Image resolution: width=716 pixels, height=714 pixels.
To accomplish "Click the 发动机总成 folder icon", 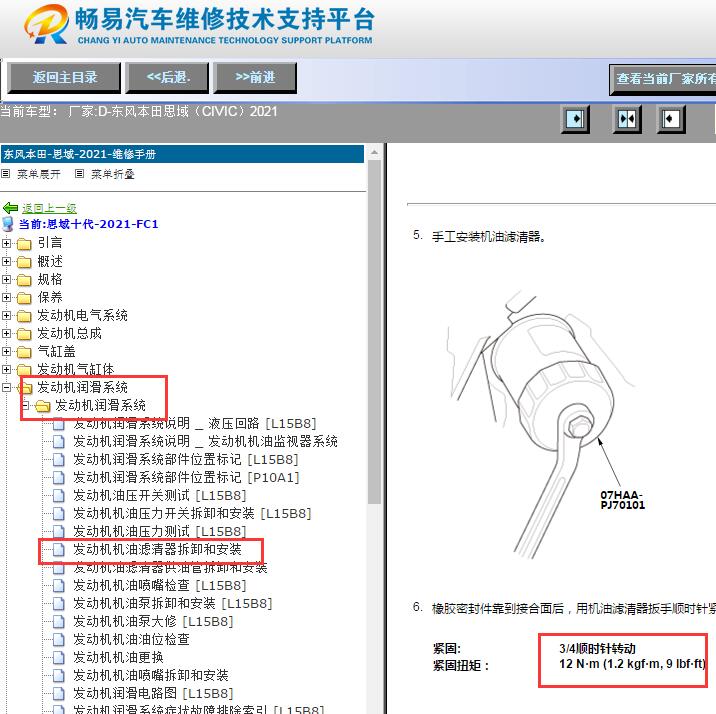I will [x=24, y=334].
